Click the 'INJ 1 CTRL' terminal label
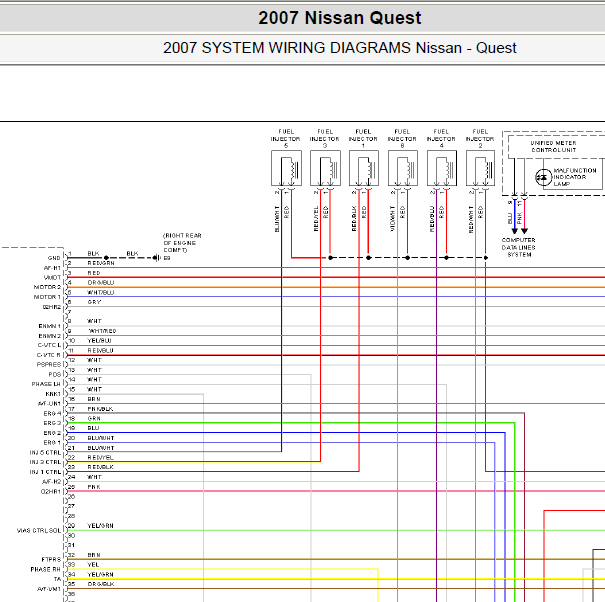 point(45,472)
